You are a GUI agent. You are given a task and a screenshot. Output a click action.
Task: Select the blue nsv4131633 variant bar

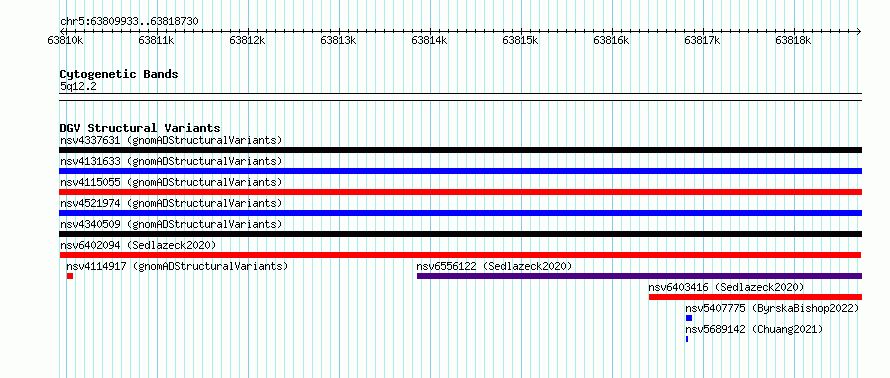(x=460, y=171)
